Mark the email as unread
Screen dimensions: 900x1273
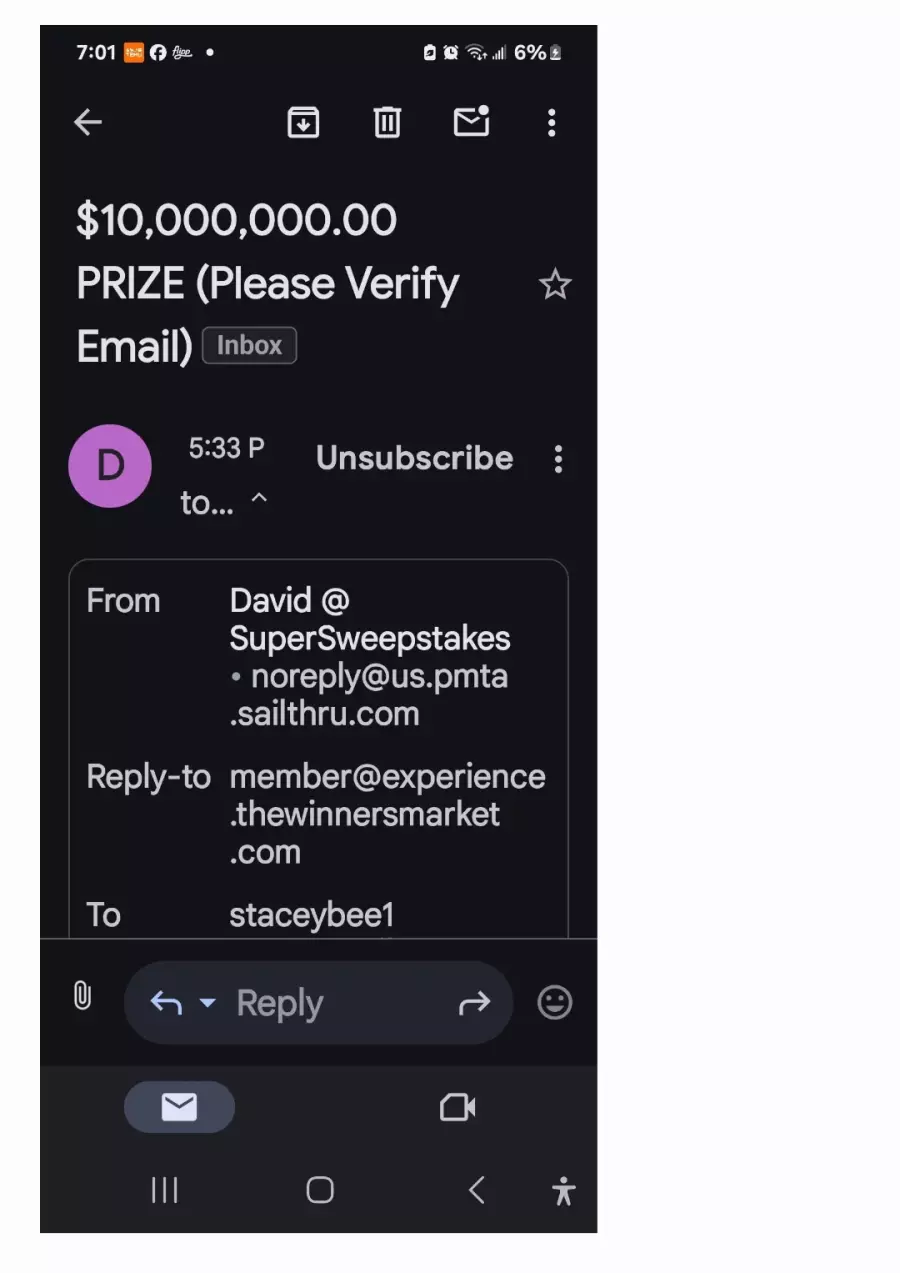point(472,121)
